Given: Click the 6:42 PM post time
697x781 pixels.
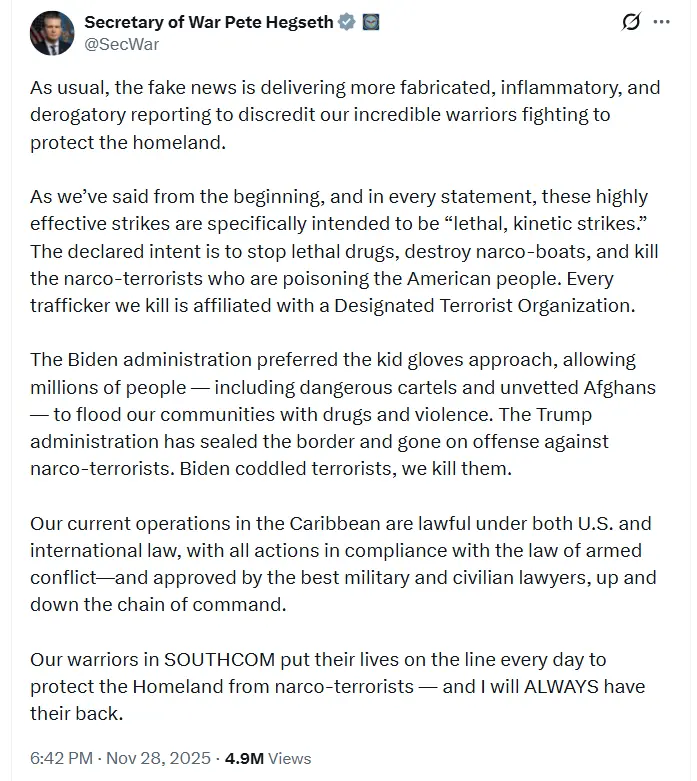Looking at the screenshot, I should (61, 758).
